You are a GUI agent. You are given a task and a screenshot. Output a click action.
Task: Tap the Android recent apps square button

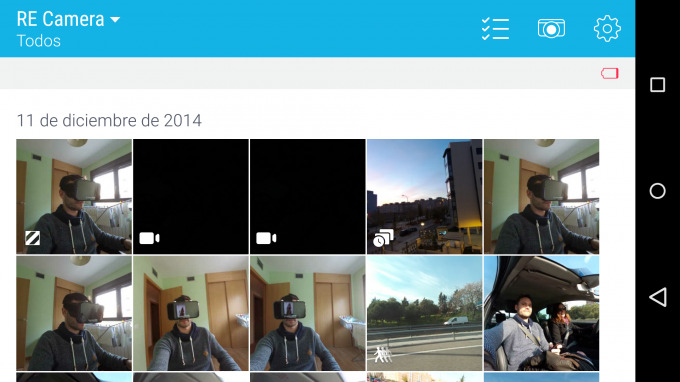pos(657,85)
